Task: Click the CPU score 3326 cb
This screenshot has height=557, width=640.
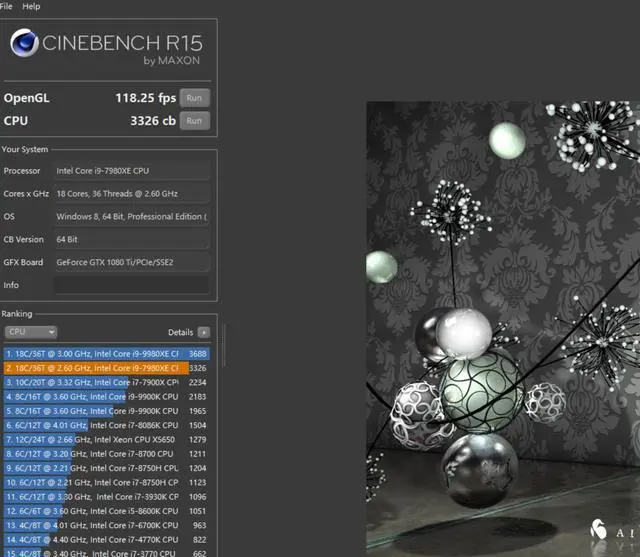Action: click(153, 121)
